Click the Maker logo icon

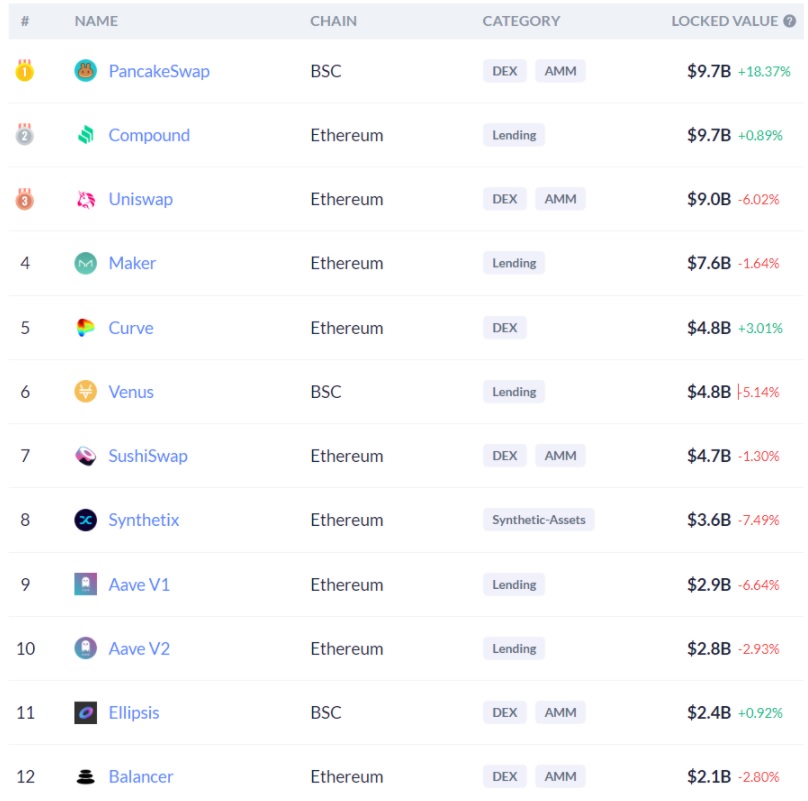pyautogui.click(x=86, y=263)
